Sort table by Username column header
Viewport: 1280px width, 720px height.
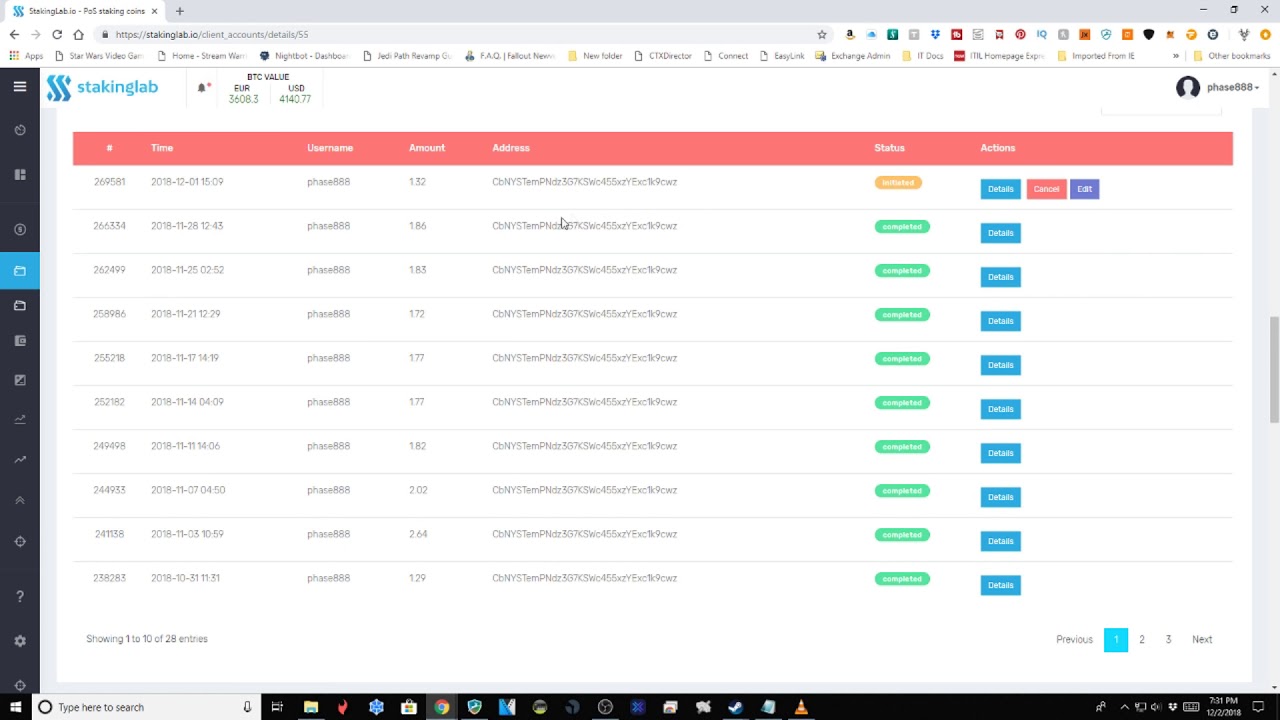pyautogui.click(x=330, y=148)
